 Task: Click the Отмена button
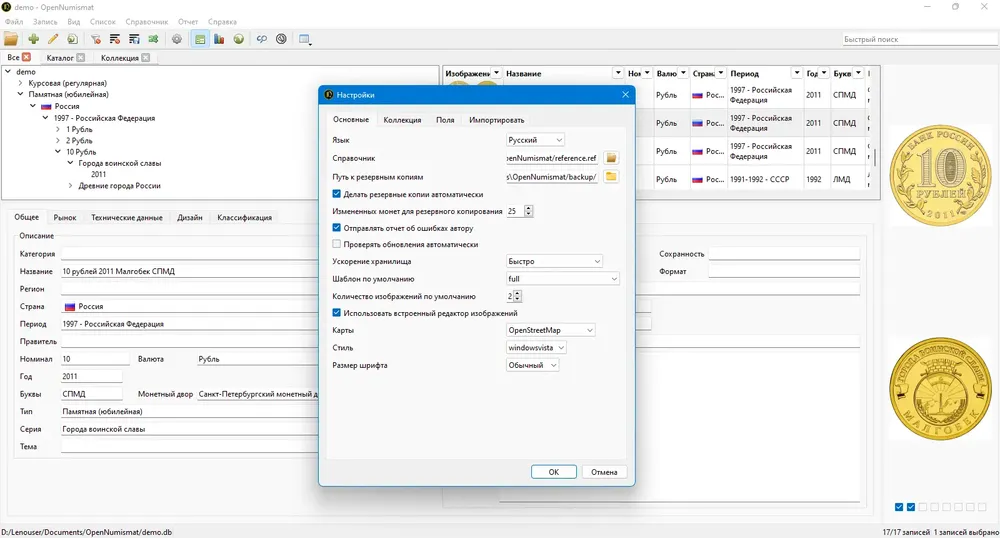click(x=604, y=472)
